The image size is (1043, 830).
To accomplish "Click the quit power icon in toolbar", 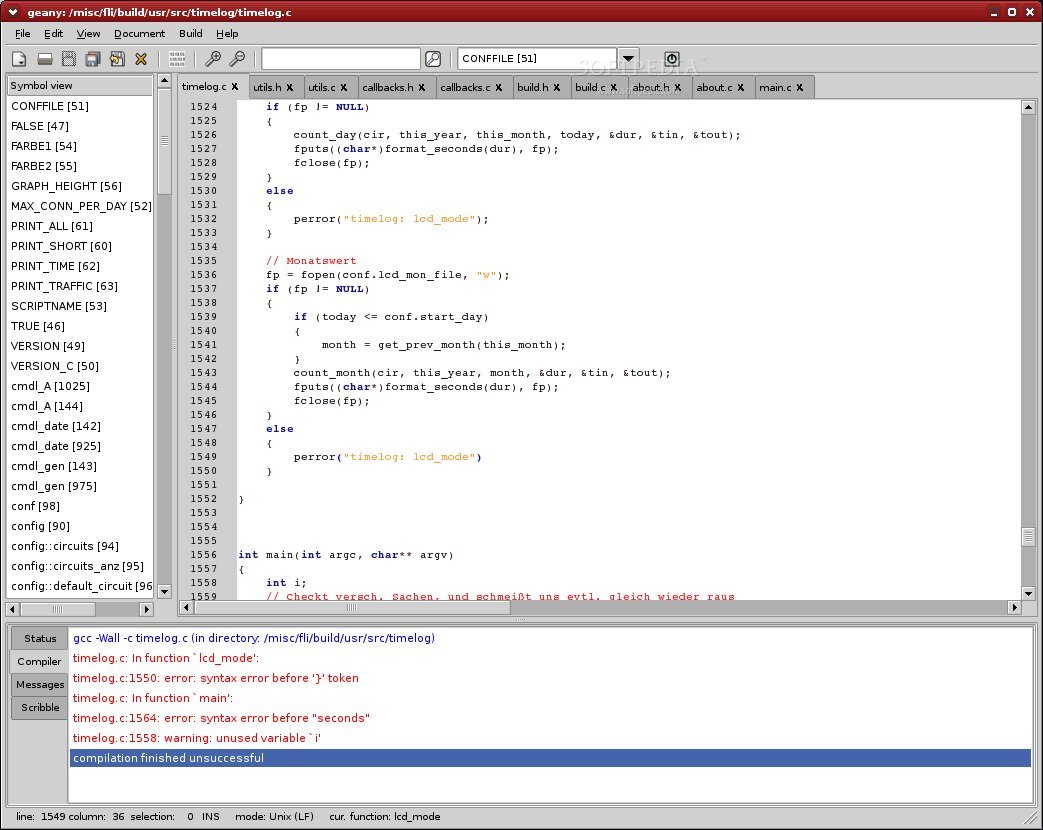I will pyautogui.click(x=672, y=59).
